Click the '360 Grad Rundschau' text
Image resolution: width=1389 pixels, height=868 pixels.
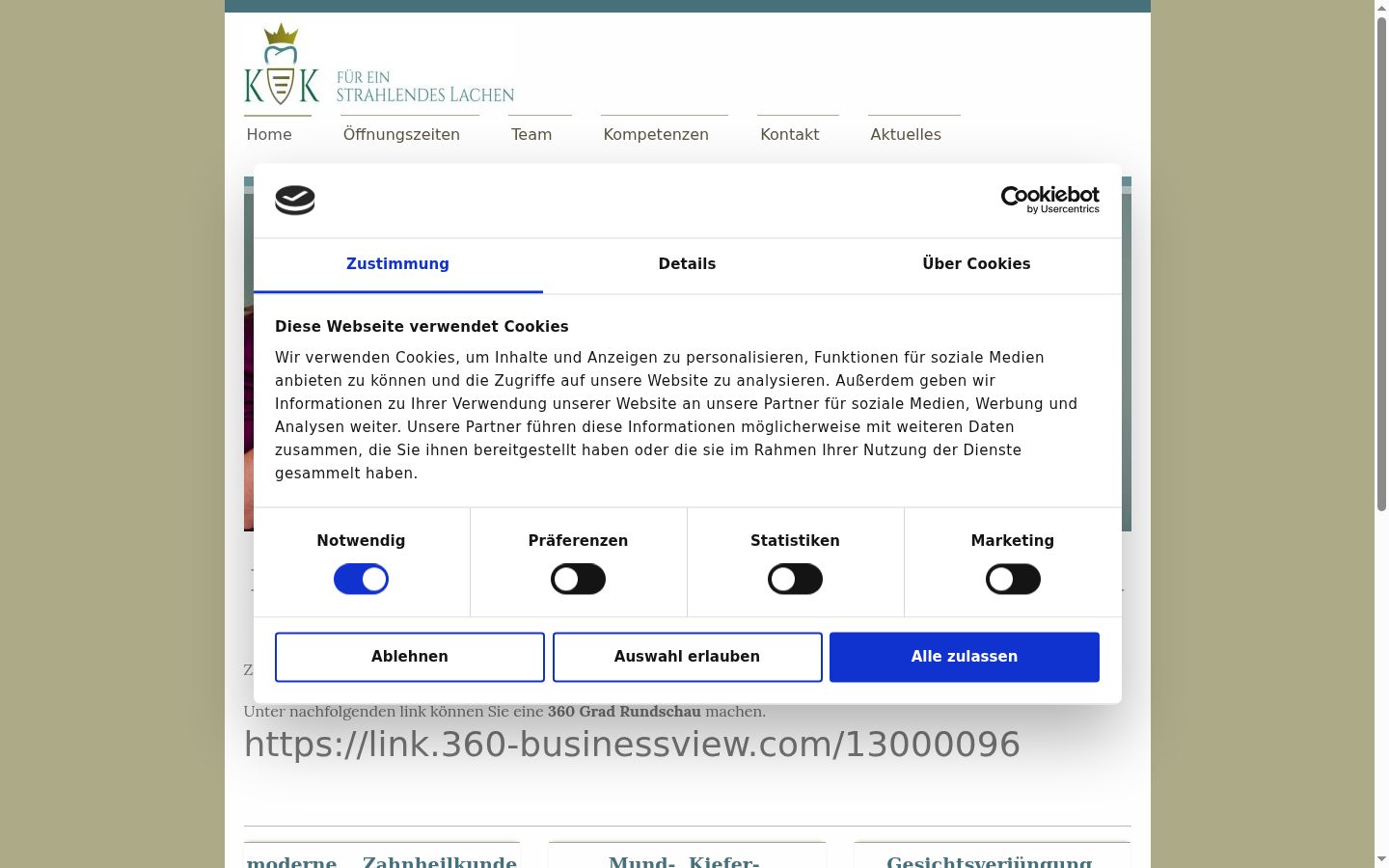click(624, 712)
